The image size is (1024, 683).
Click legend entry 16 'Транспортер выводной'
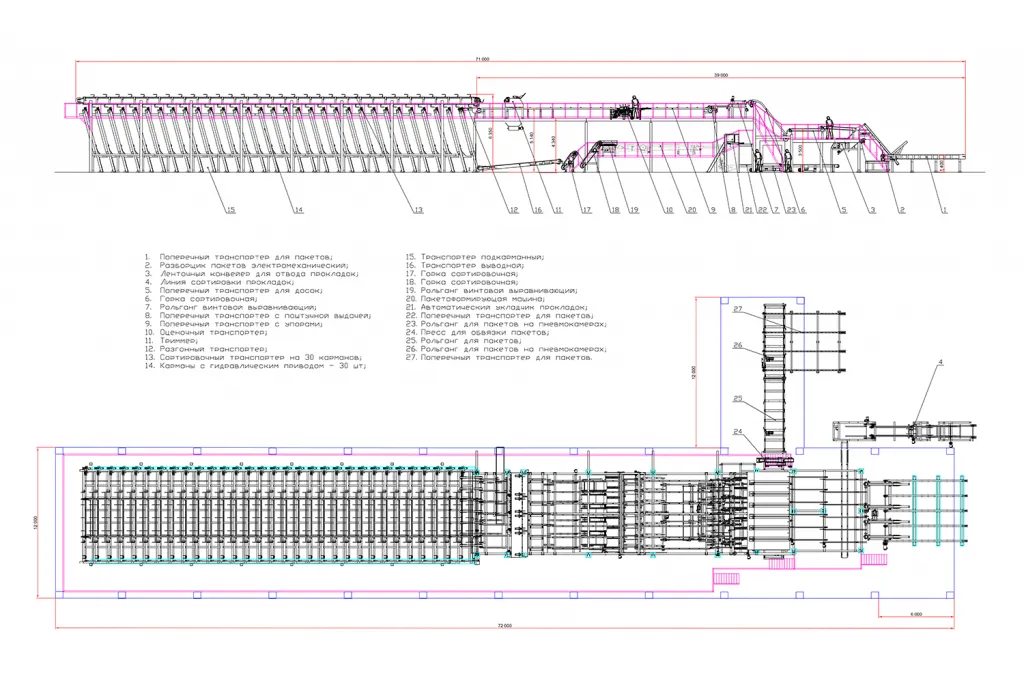click(464, 266)
